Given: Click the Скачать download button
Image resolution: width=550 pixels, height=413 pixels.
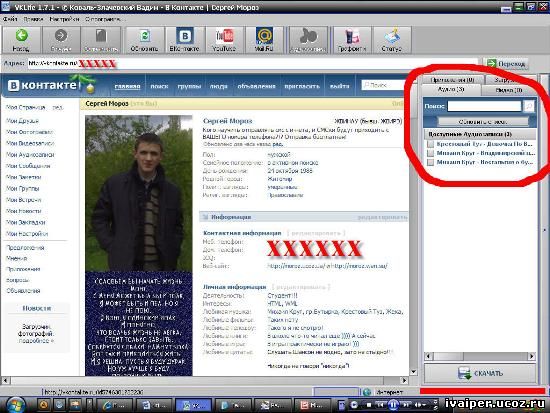Looking at the screenshot, I should (x=480, y=373).
